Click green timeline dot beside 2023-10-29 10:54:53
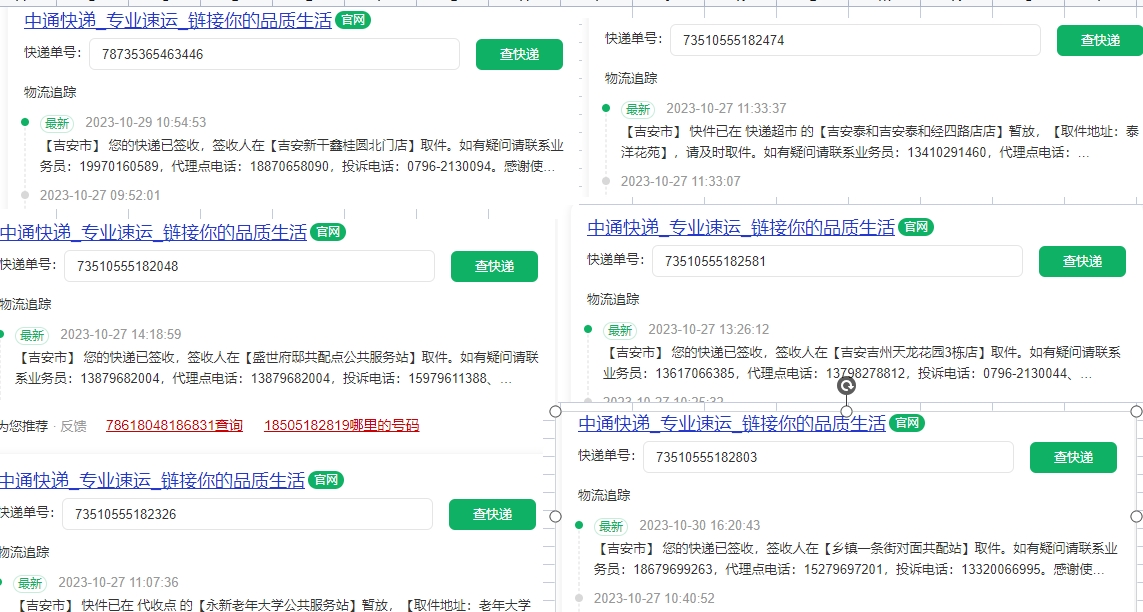This screenshot has height=612, width=1143. click(x=25, y=122)
